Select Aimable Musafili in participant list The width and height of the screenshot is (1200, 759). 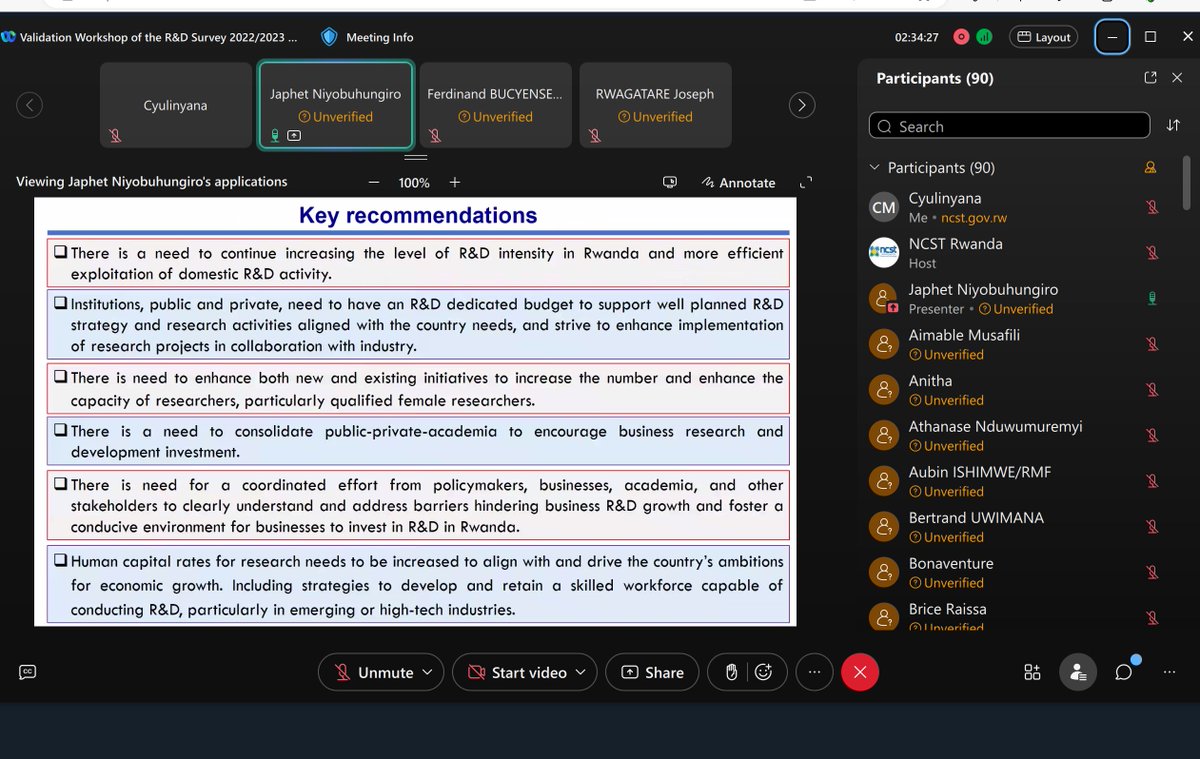coord(1018,344)
